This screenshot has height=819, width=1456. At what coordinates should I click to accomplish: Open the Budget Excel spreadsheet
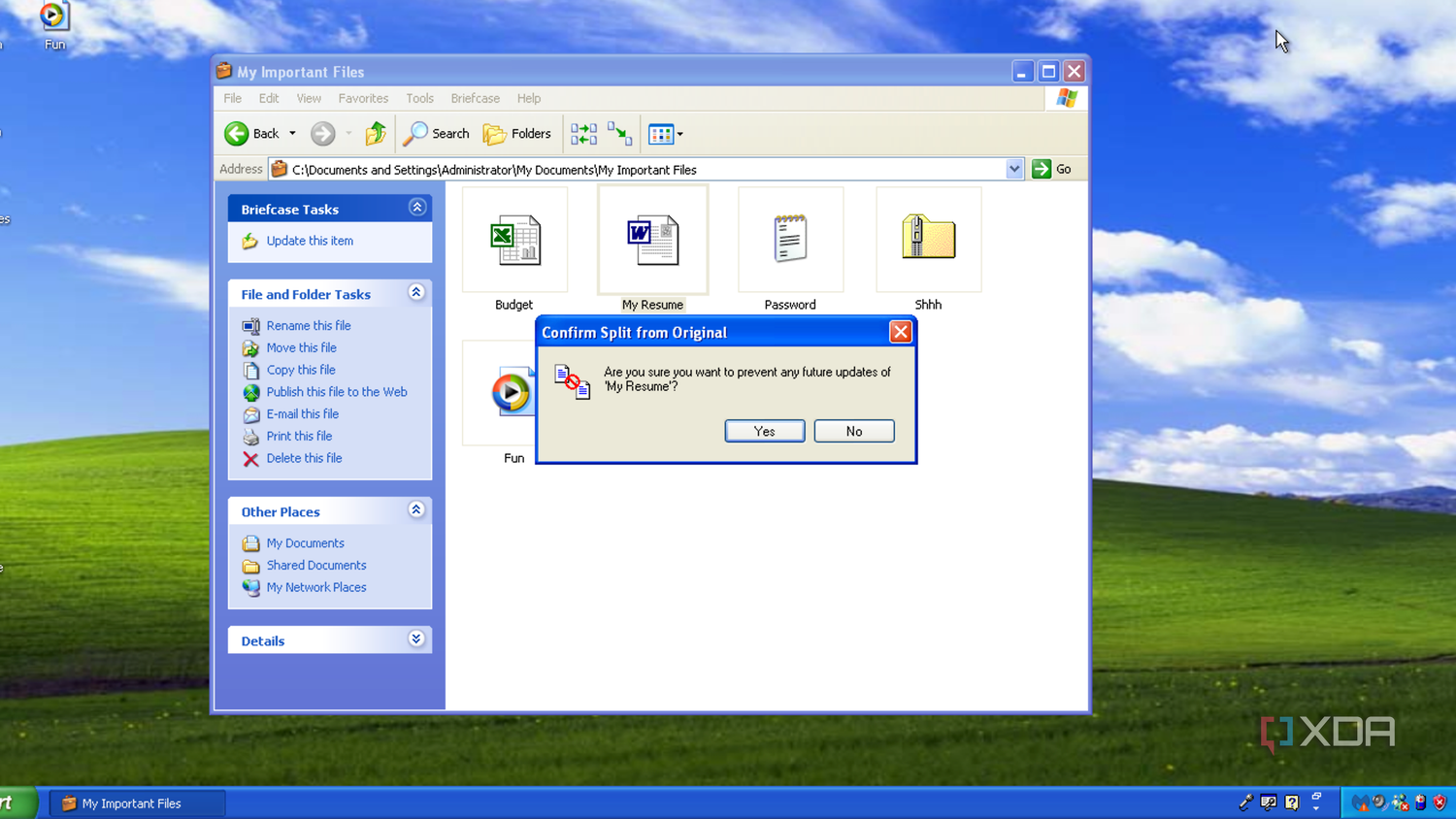point(514,239)
